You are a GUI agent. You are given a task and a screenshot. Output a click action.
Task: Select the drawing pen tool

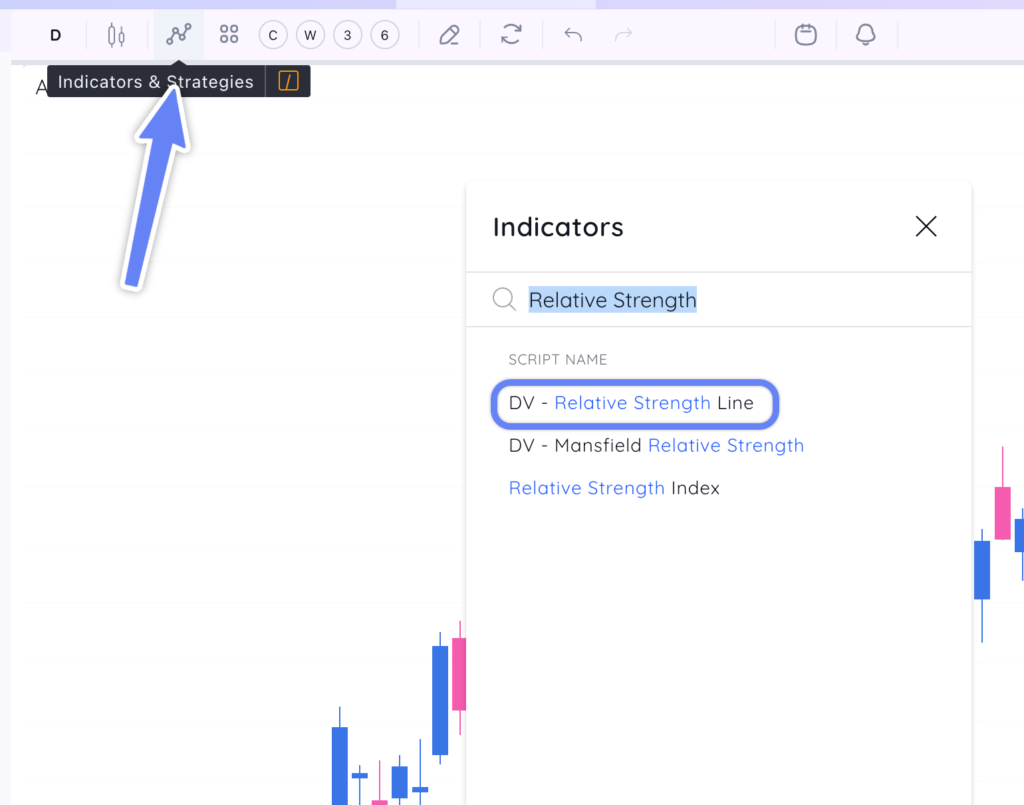[448, 34]
